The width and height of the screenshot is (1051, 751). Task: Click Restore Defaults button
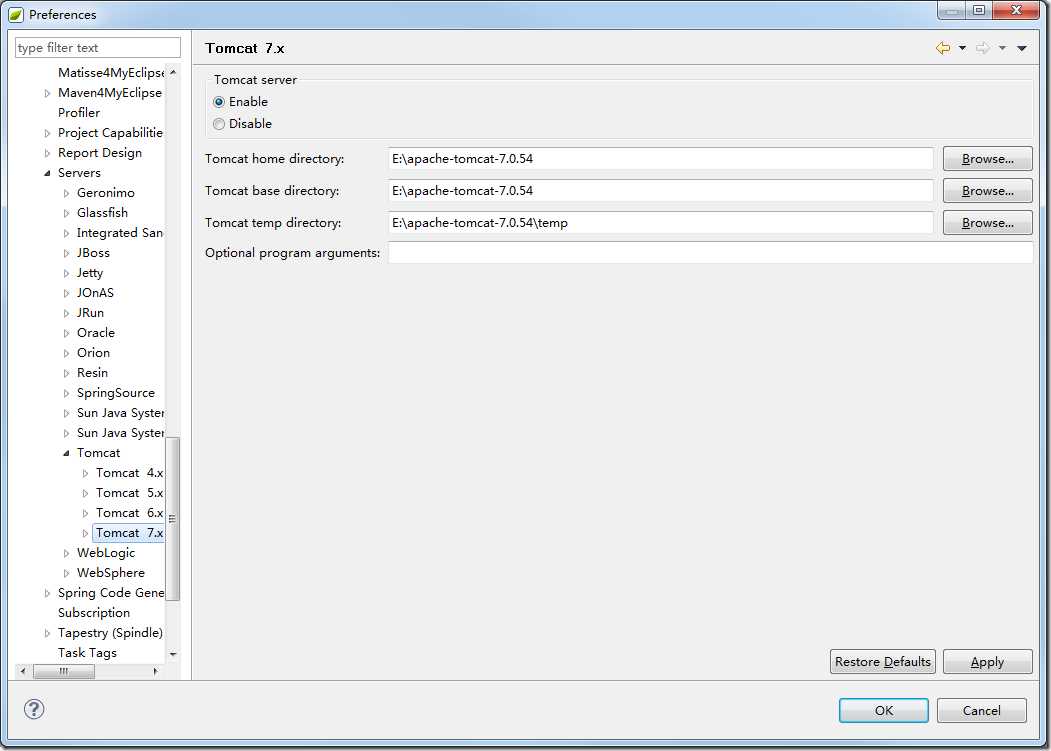pyautogui.click(x=882, y=662)
